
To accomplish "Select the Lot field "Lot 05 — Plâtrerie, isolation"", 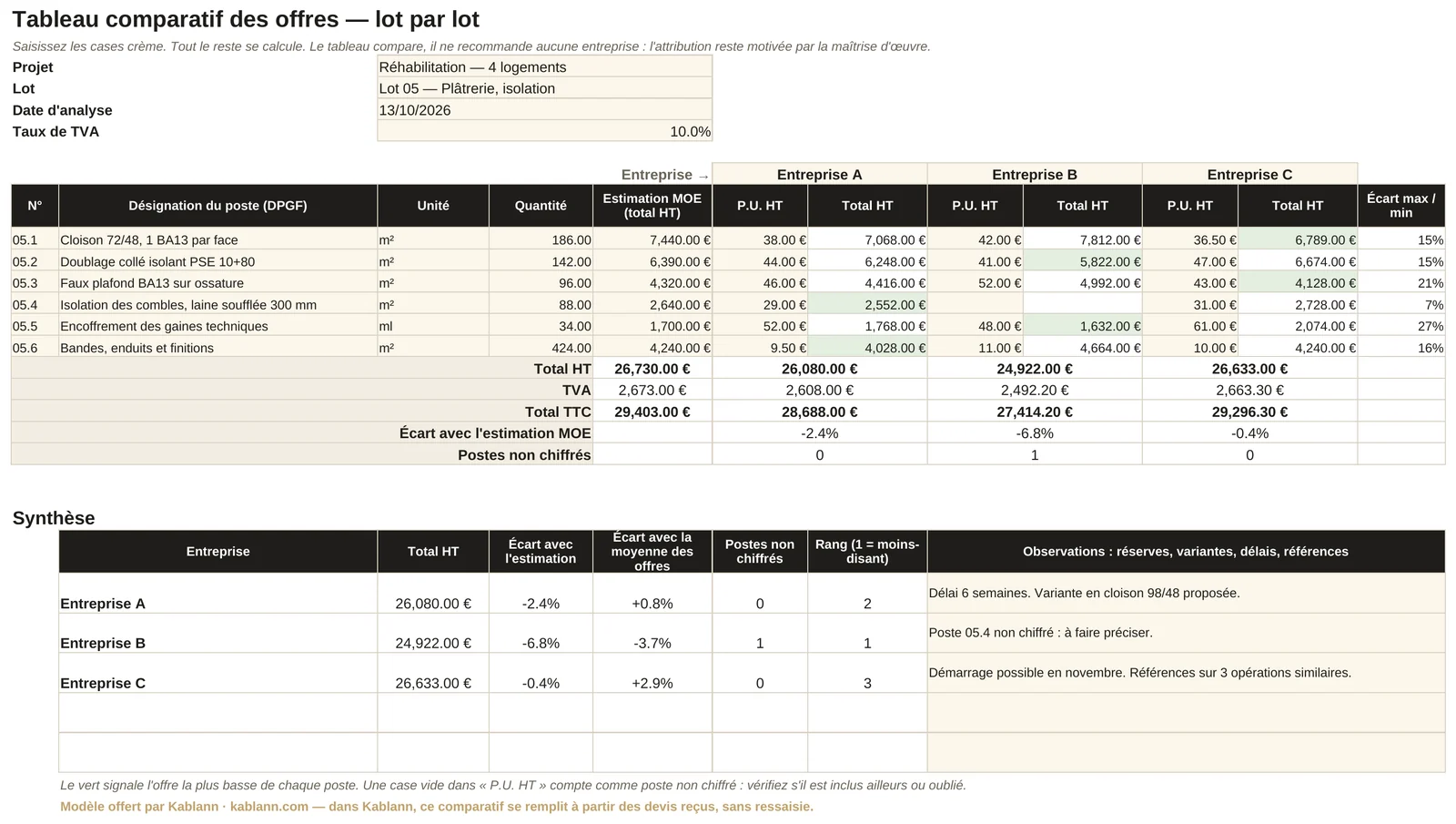I will click(544, 88).
